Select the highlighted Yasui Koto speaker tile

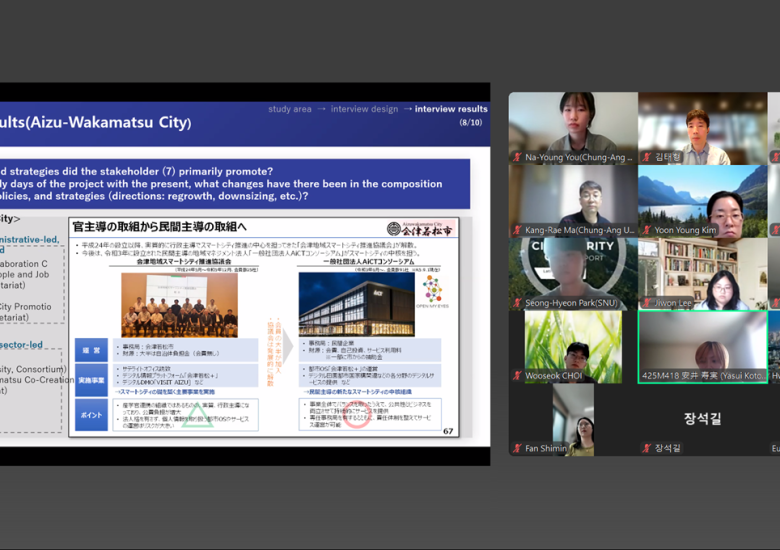coord(702,347)
